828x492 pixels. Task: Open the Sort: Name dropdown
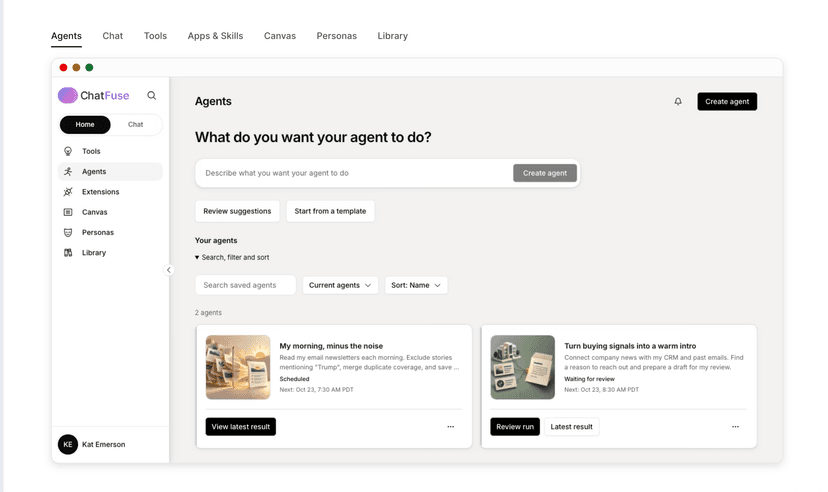click(416, 285)
